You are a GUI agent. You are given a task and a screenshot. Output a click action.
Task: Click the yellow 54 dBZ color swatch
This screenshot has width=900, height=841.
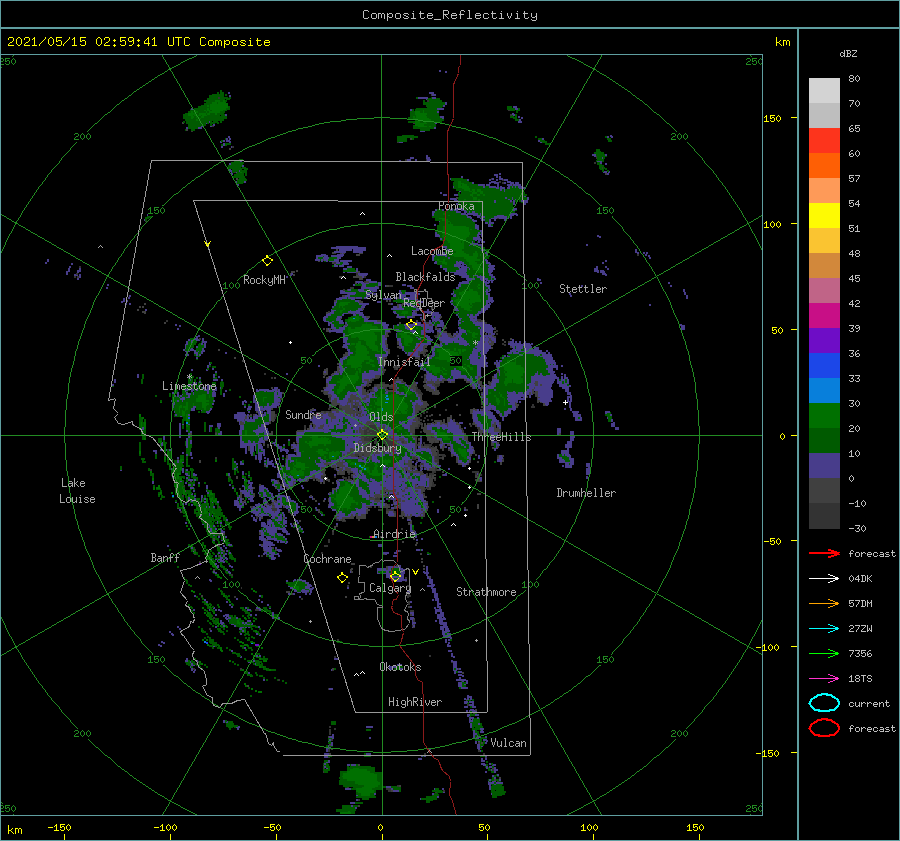pos(824,215)
